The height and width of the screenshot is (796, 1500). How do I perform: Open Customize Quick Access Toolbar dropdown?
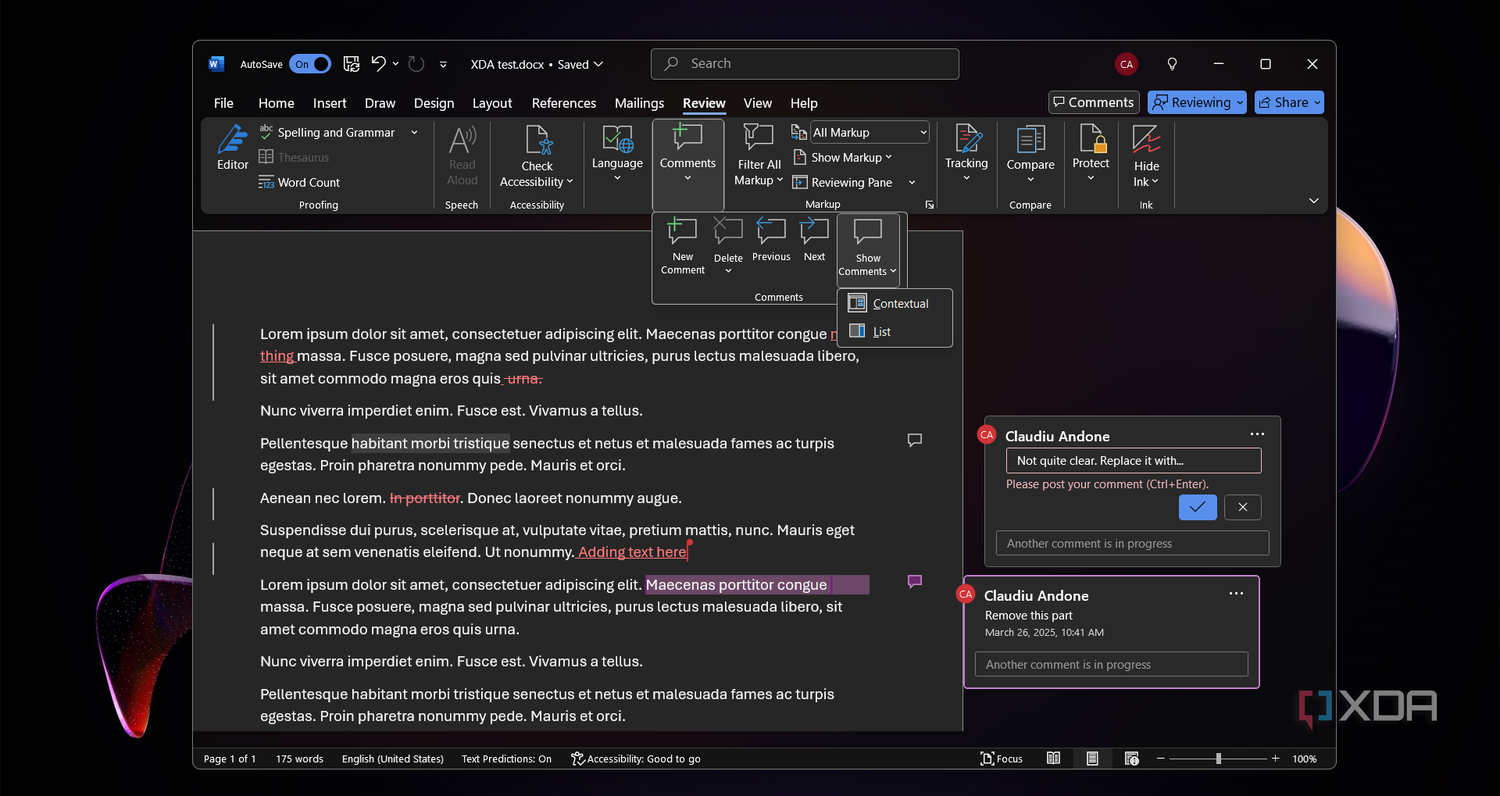coord(443,64)
